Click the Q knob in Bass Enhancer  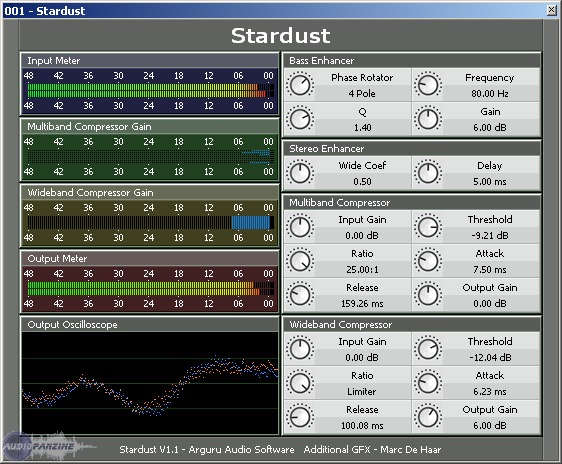click(x=300, y=119)
